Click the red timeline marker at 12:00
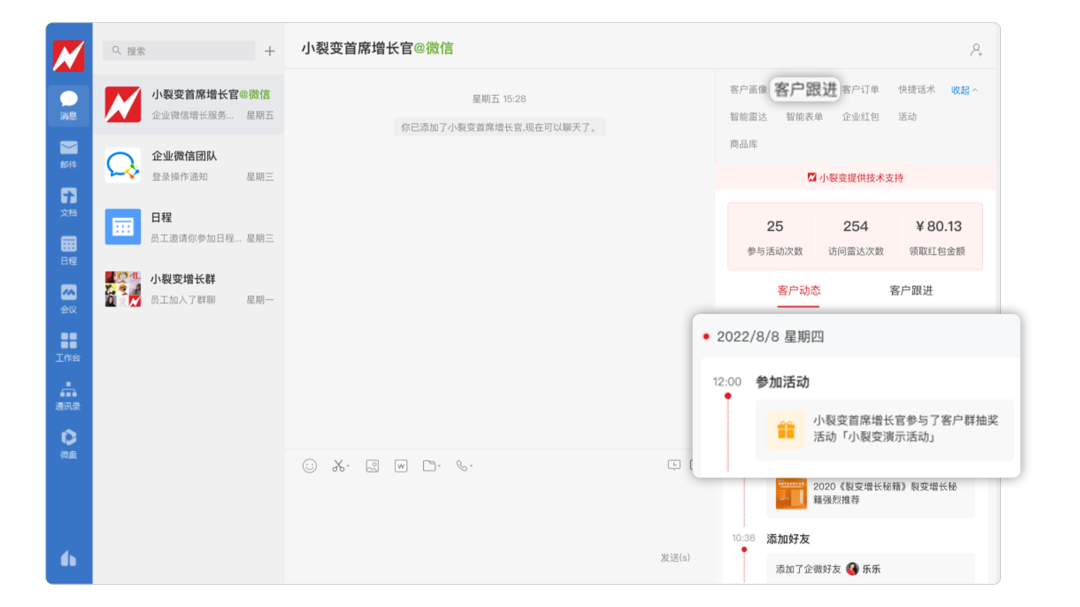 pyautogui.click(x=728, y=394)
